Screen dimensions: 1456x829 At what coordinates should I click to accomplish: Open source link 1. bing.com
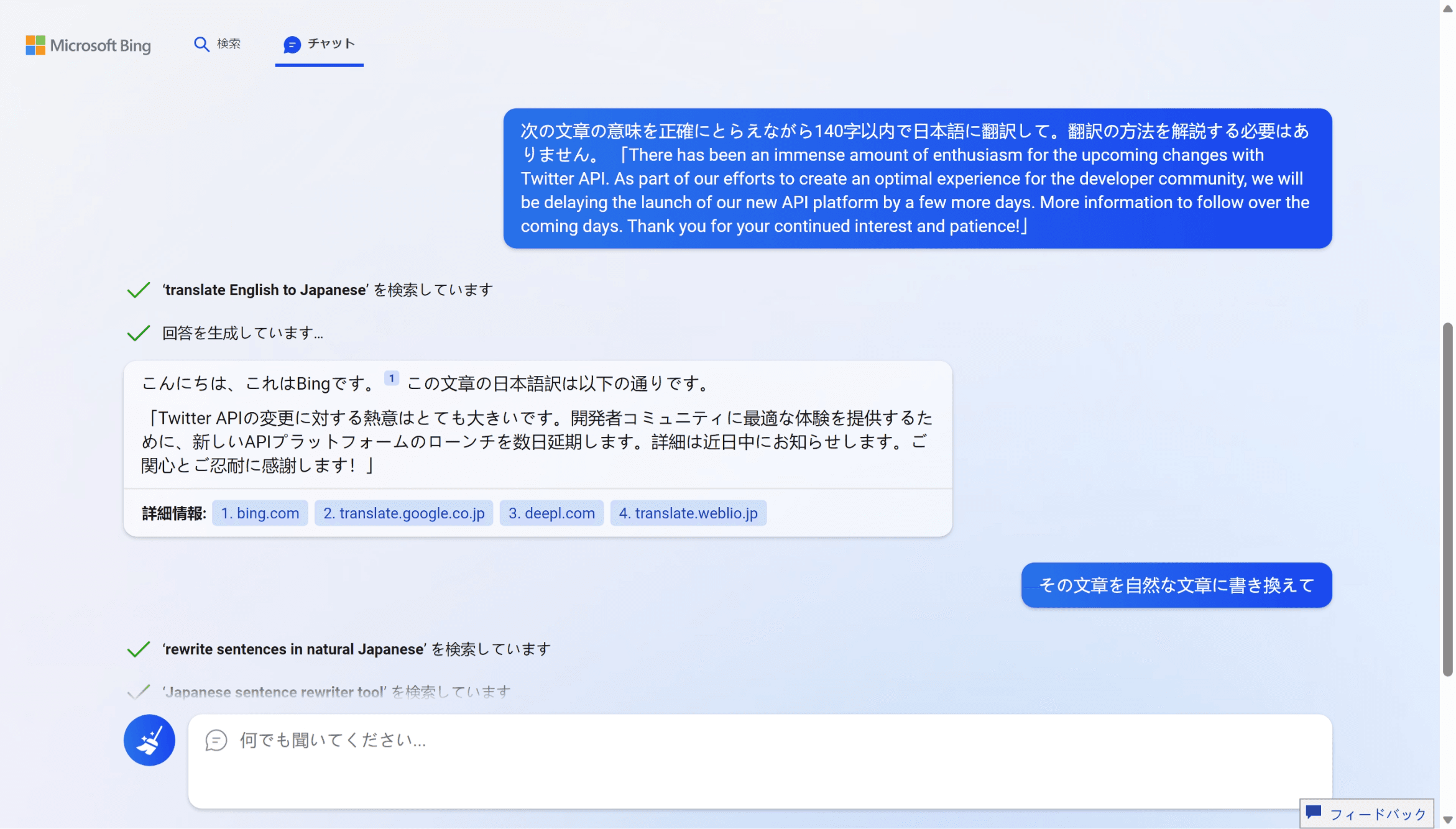[x=260, y=513]
